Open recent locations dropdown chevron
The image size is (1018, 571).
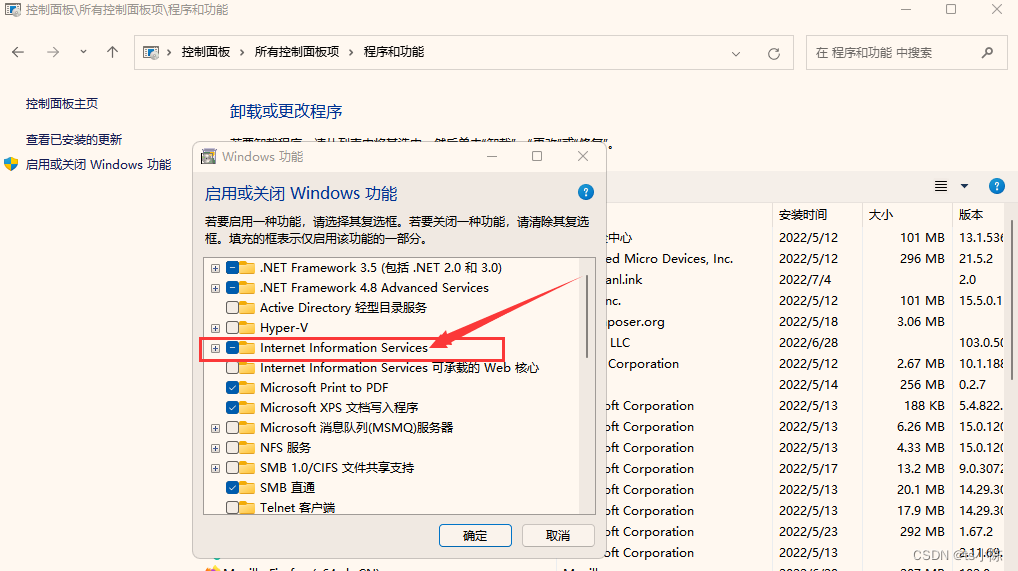pyautogui.click(x=83, y=52)
